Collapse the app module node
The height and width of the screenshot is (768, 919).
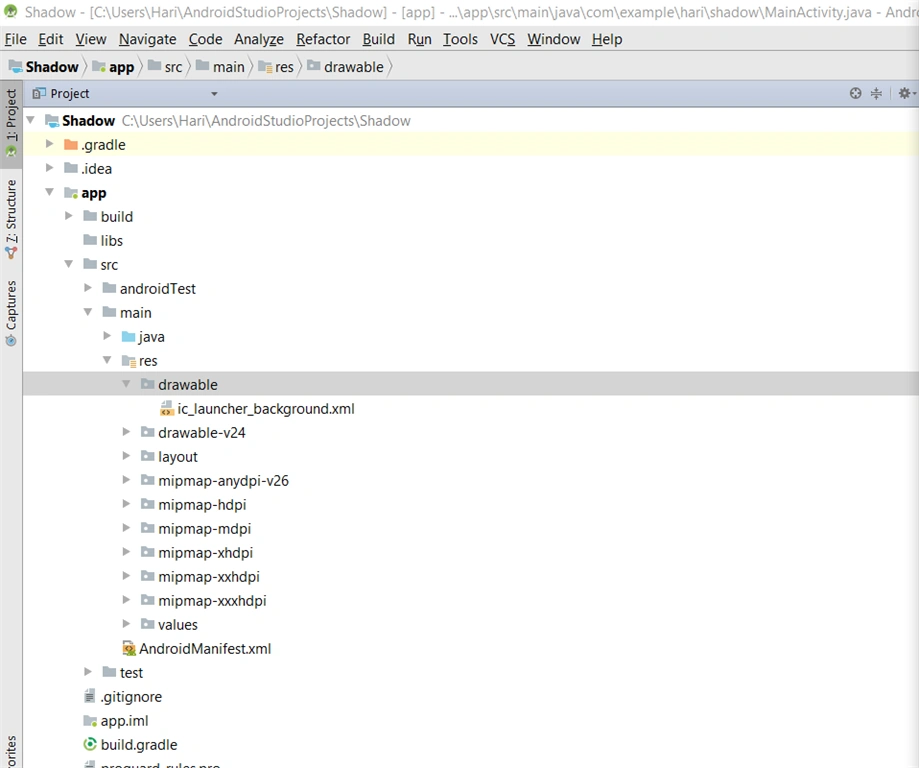click(x=50, y=192)
